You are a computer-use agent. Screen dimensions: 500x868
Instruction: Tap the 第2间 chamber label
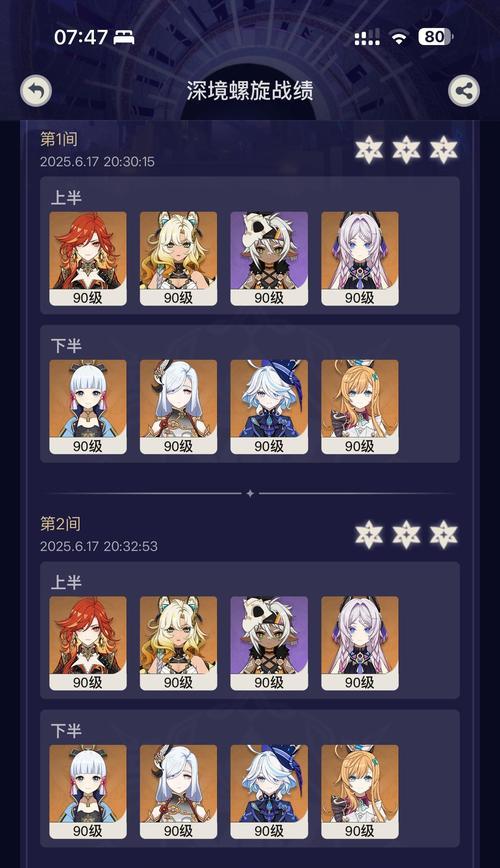point(60,524)
